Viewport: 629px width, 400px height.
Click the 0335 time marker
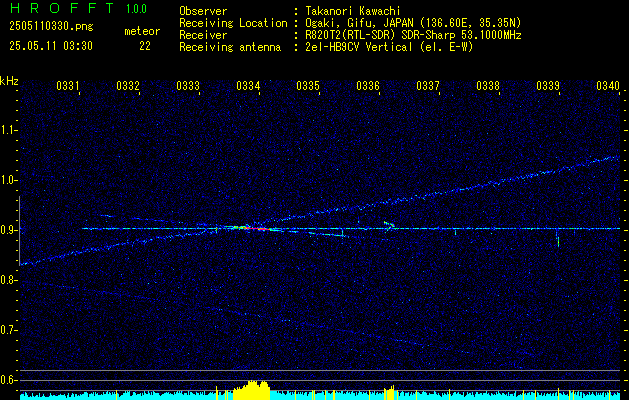[308, 85]
